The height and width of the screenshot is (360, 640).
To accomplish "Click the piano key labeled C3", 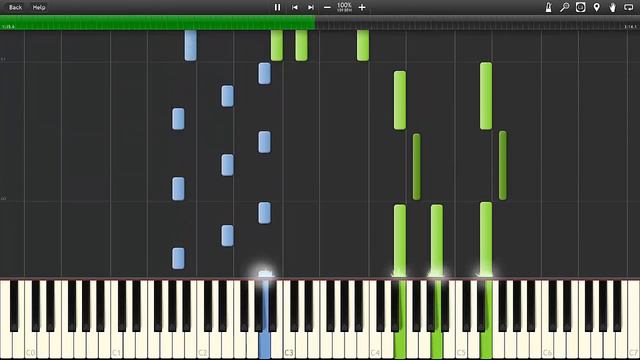I will tap(289, 345).
